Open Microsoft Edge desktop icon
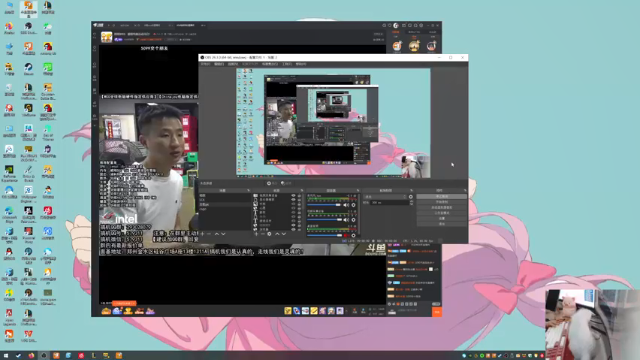The width and height of the screenshot is (640, 360). pyautogui.click(x=9, y=214)
